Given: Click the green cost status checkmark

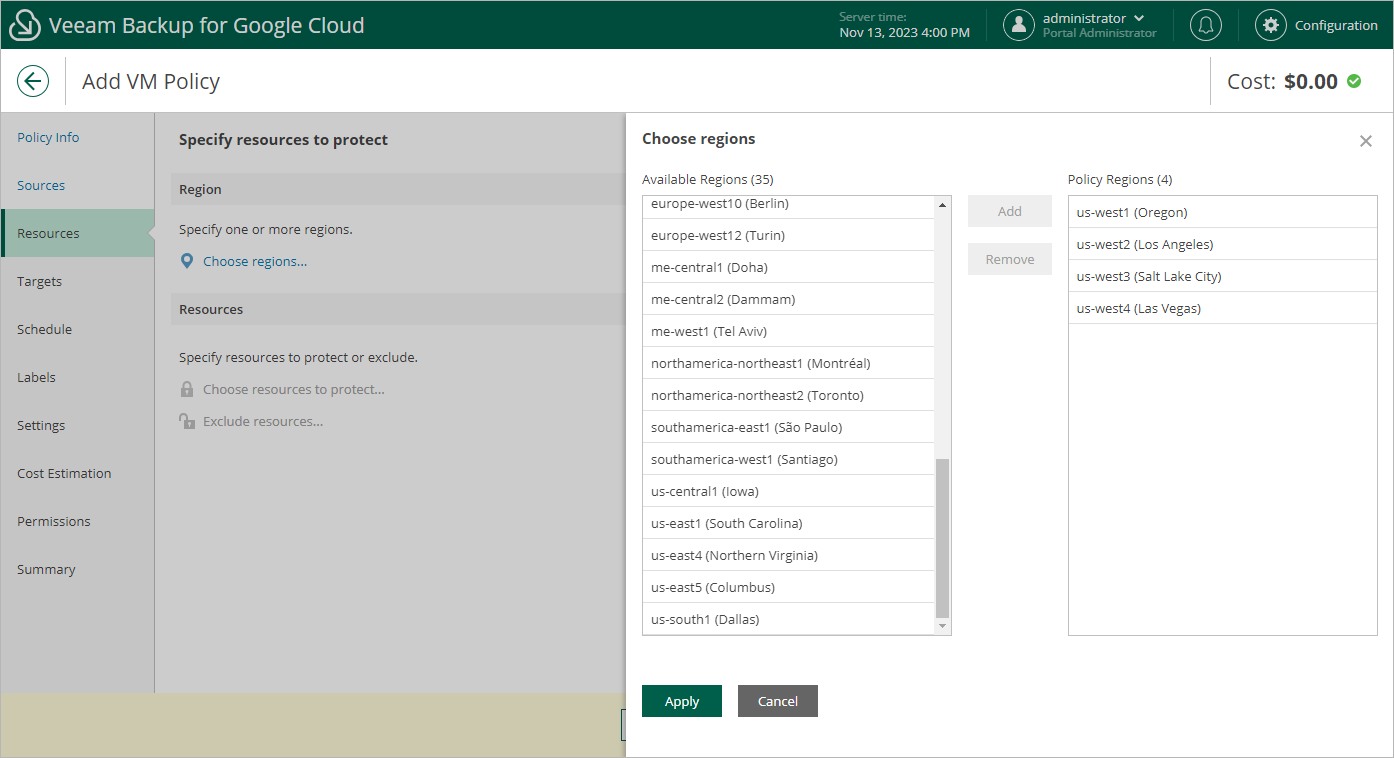Looking at the screenshot, I should click(x=1354, y=81).
